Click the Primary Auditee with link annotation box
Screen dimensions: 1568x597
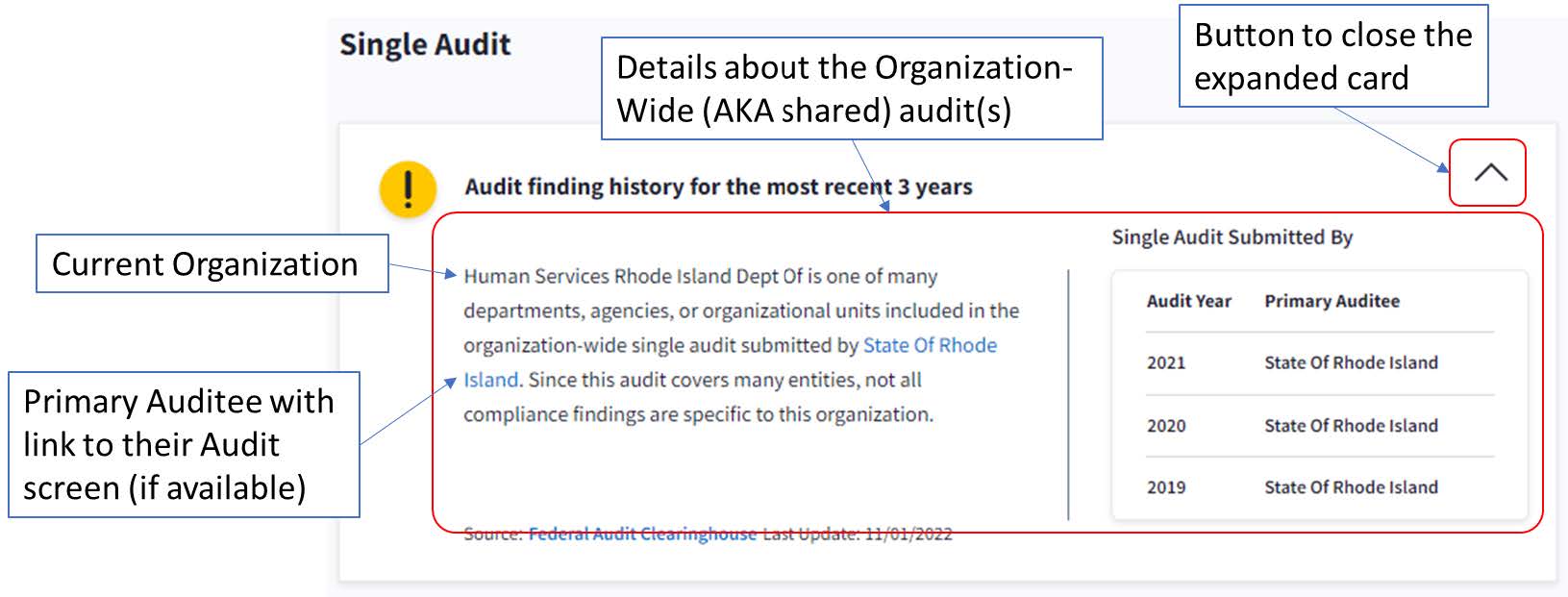pos(184,445)
